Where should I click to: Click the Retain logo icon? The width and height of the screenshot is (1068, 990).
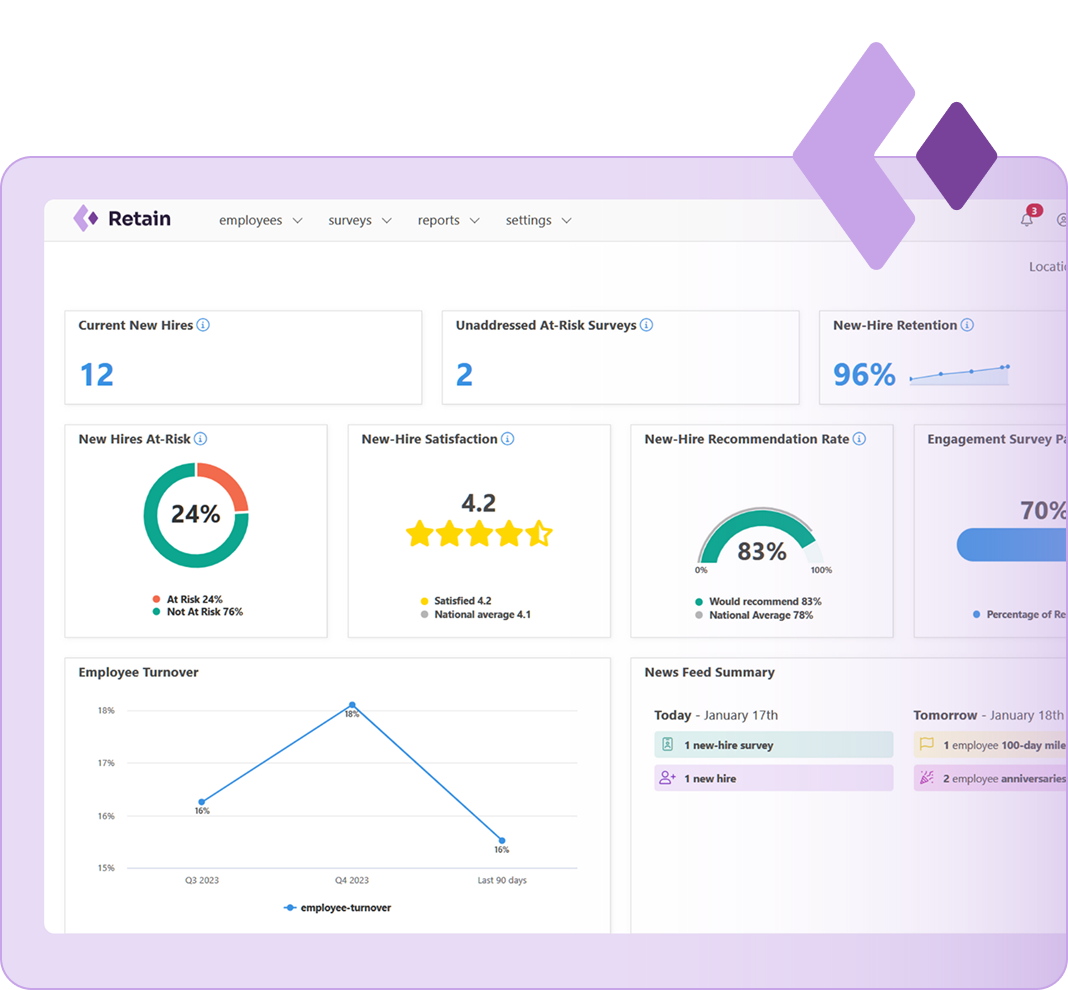86,218
